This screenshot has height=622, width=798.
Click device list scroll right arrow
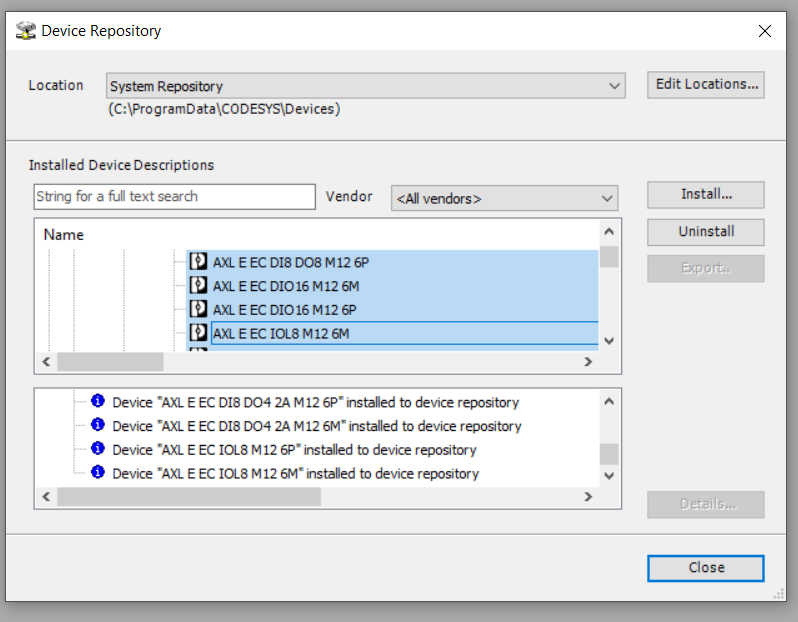pyautogui.click(x=588, y=361)
